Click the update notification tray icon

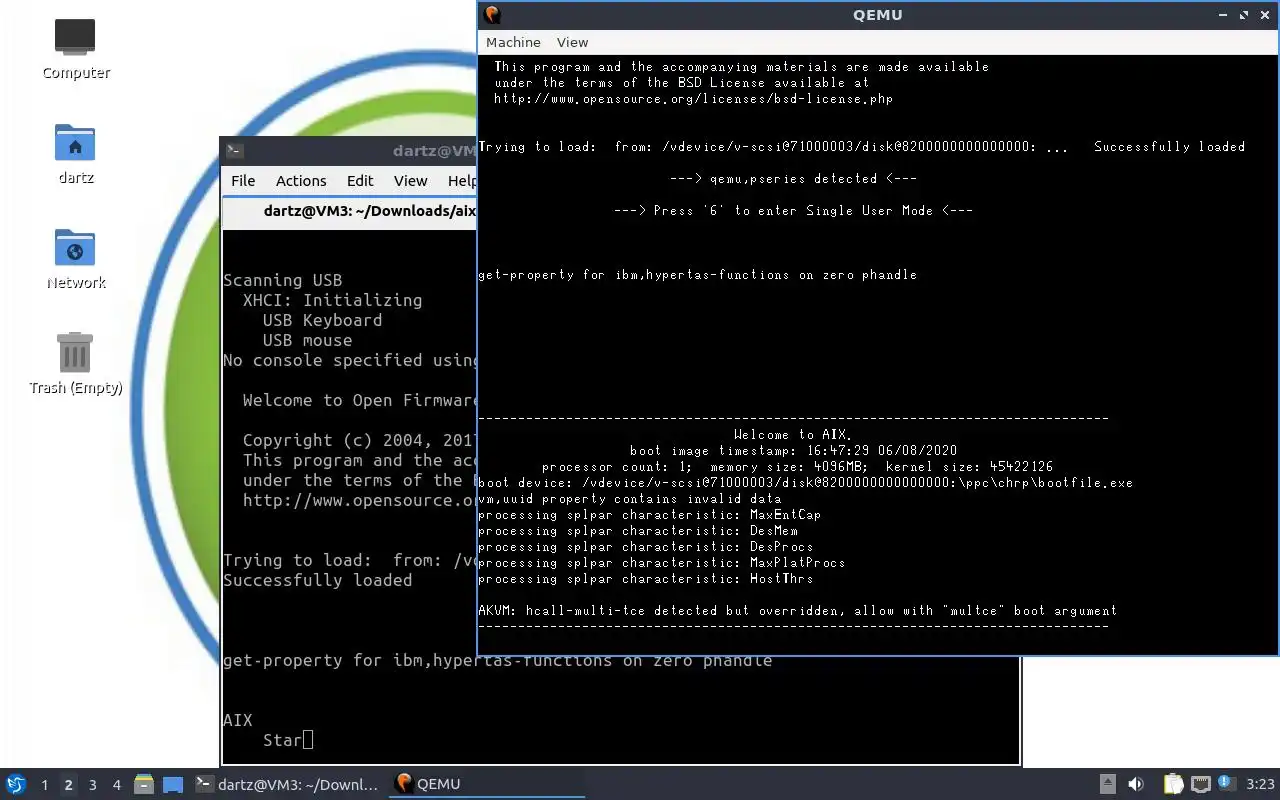pos(1228,783)
